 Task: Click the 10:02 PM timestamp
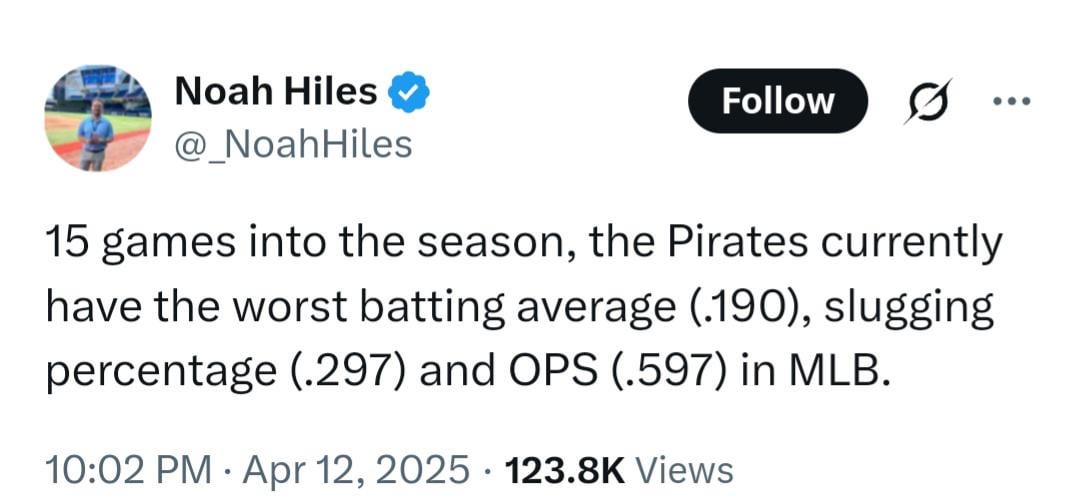(129, 468)
